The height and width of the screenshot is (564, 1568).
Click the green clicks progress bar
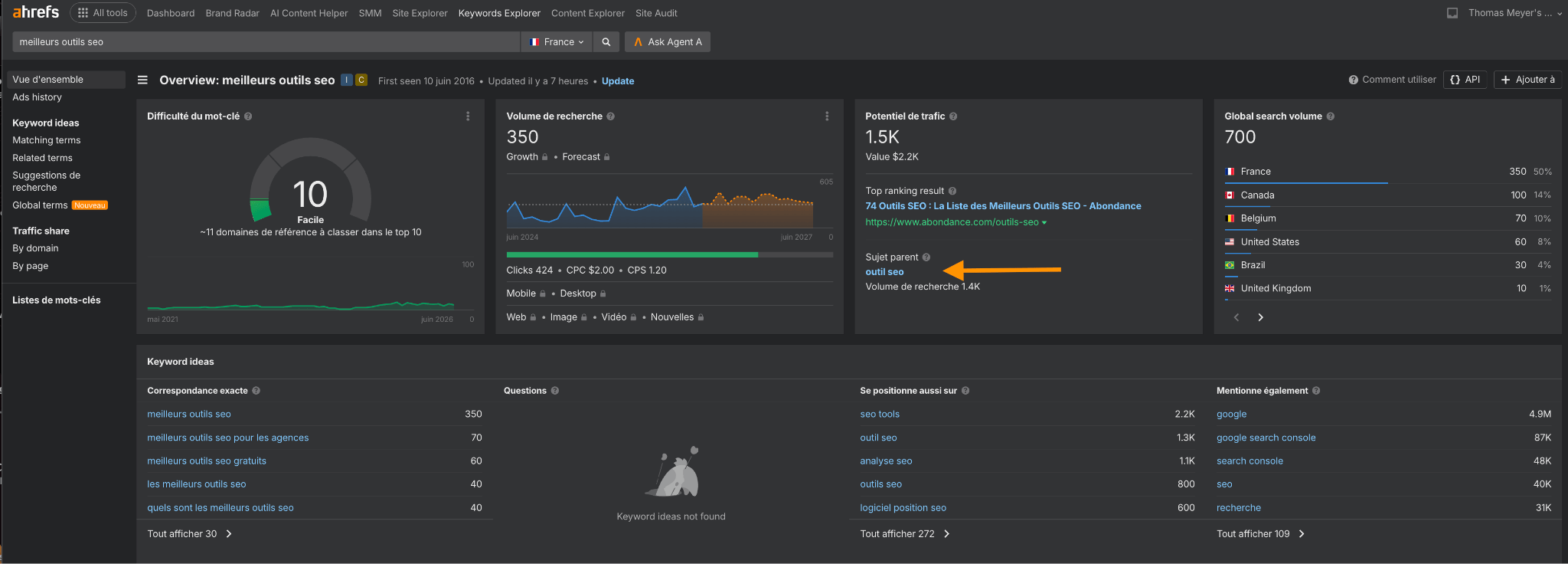[x=632, y=254]
